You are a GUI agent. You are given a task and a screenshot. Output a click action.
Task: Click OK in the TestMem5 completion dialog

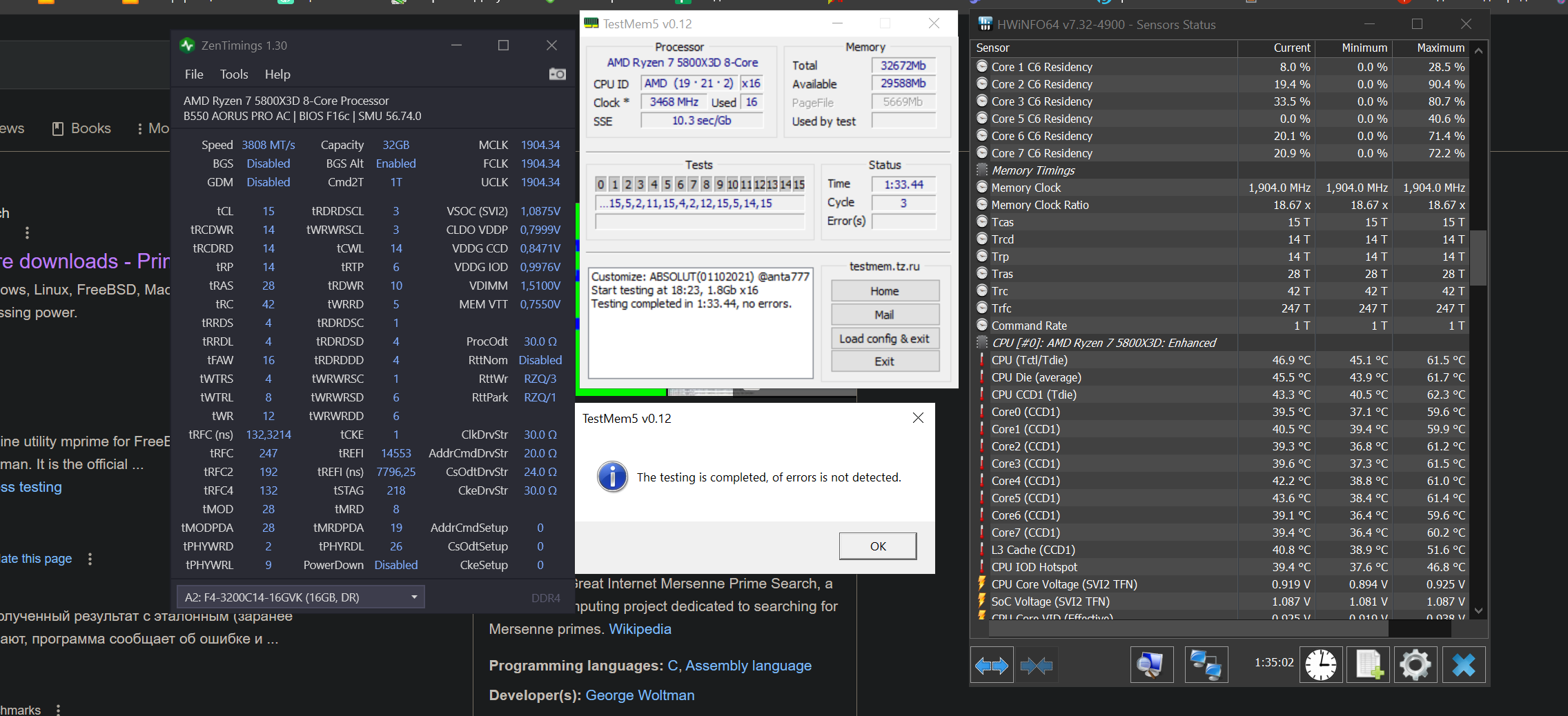pos(878,546)
